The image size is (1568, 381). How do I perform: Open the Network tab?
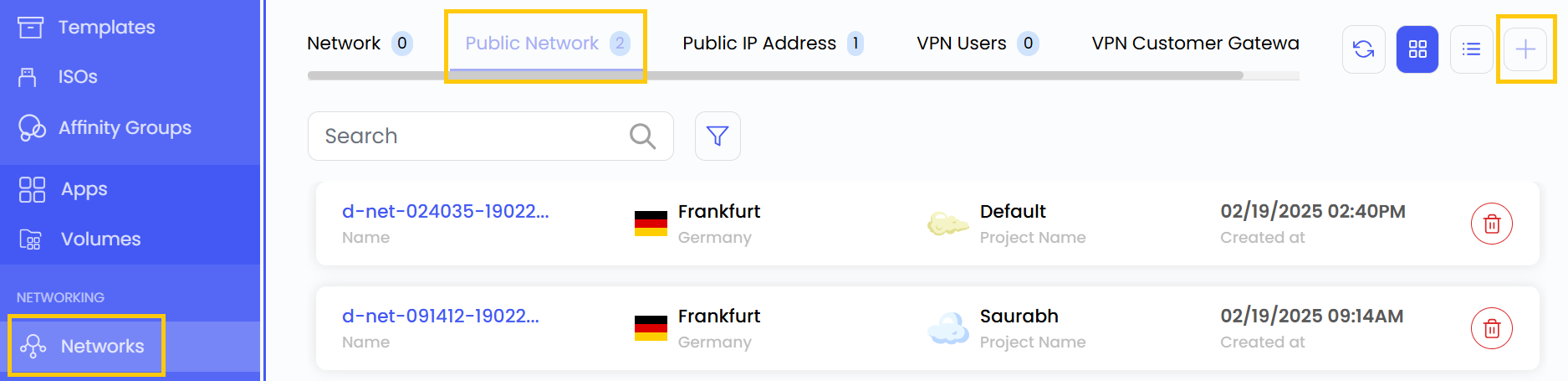pyautogui.click(x=344, y=44)
